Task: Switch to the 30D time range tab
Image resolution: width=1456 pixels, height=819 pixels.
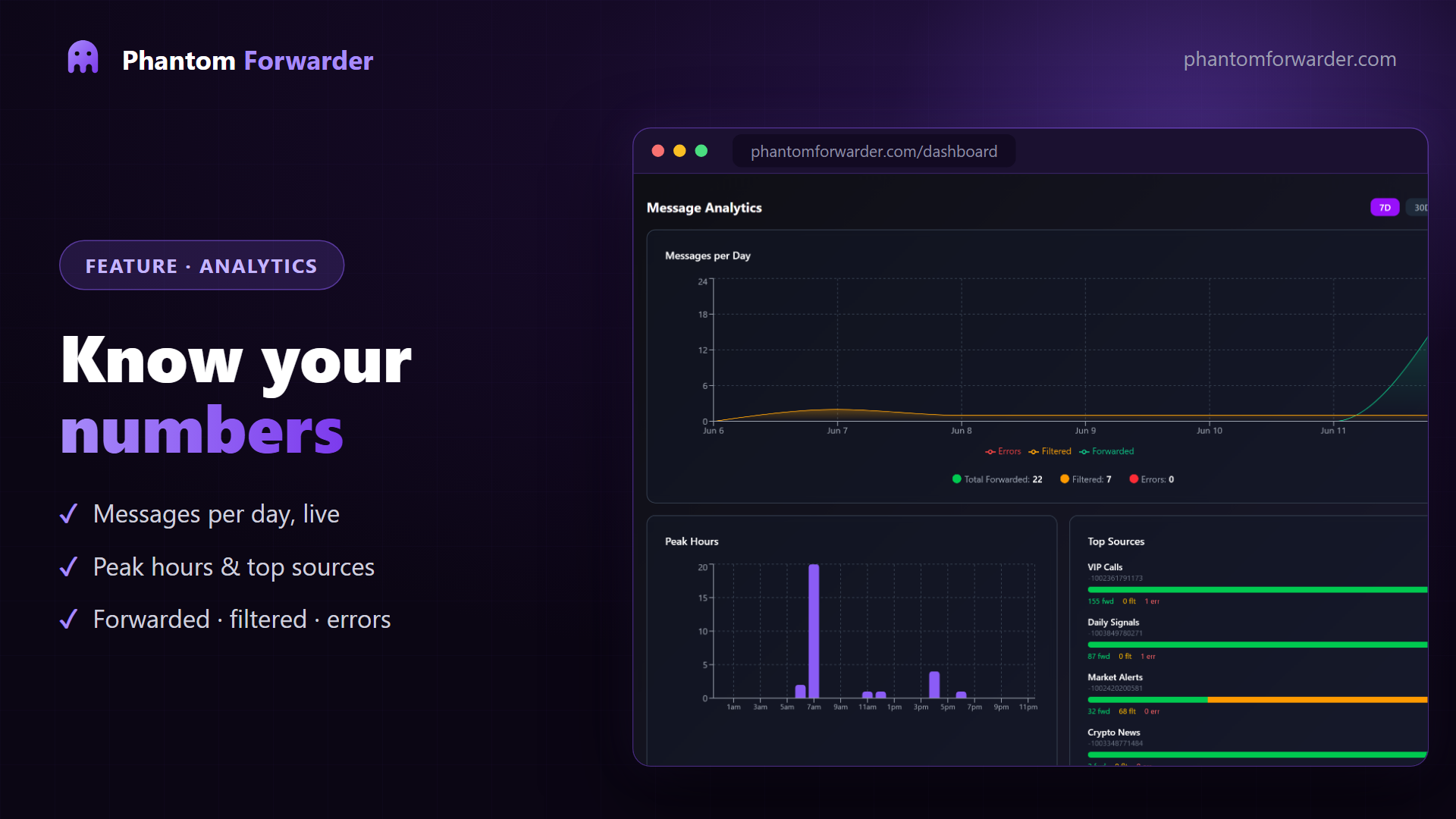Action: (x=1417, y=207)
